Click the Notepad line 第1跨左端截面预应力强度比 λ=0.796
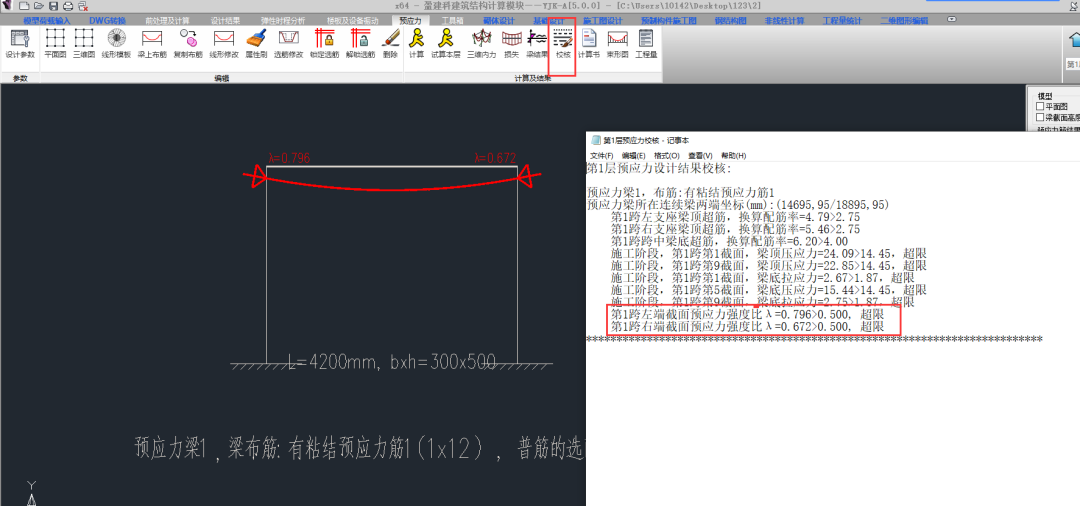This screenshot has width=1080, height=506. point(747,314)
